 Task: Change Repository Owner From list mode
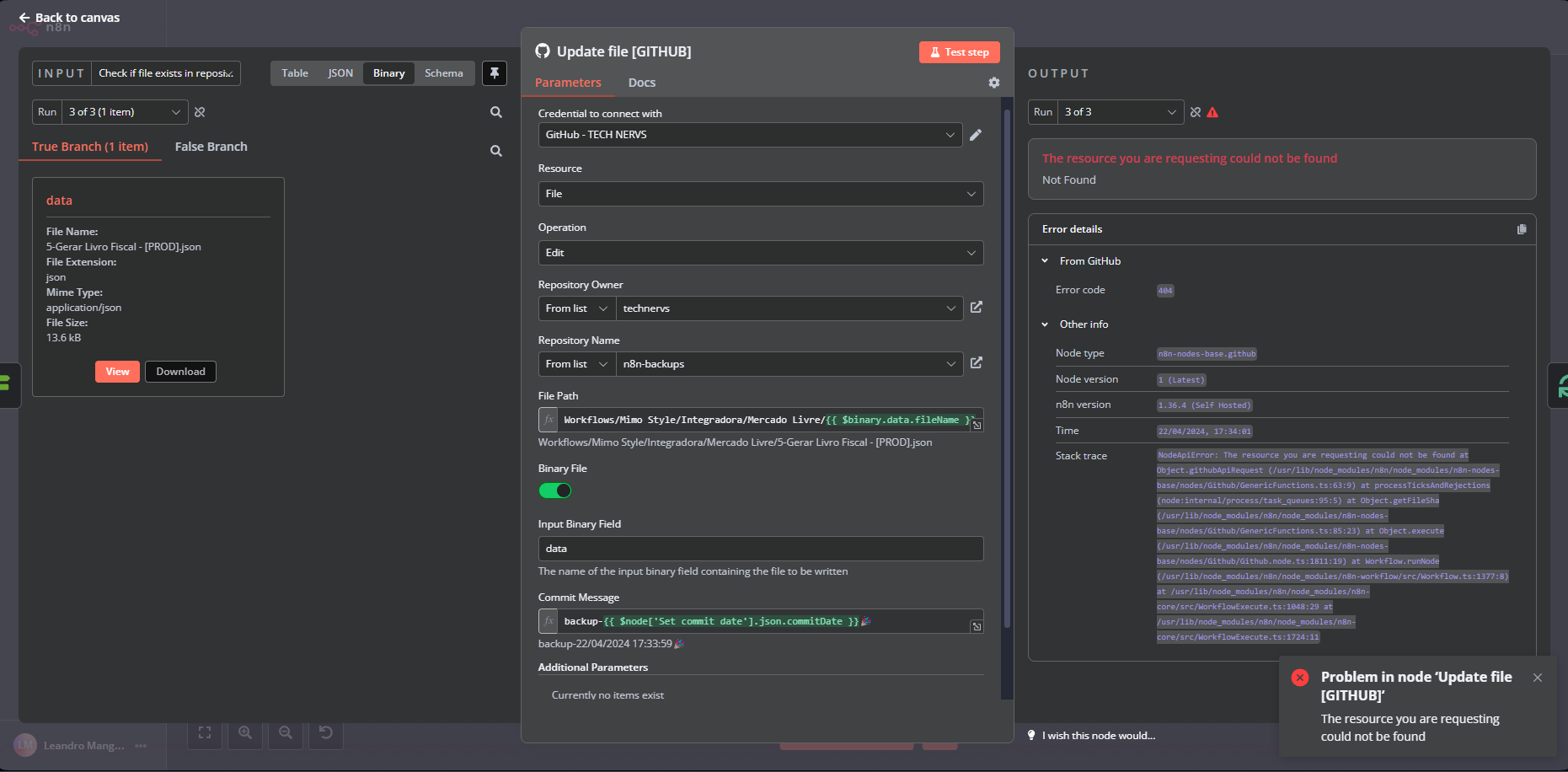coord(577,308)
